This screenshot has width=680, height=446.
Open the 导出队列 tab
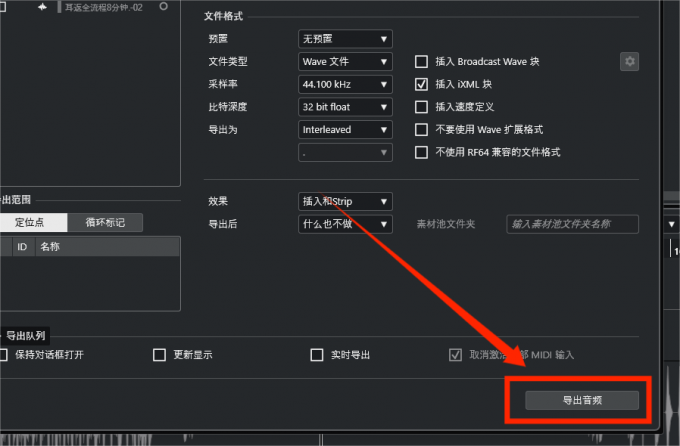(x=25, y=335)
